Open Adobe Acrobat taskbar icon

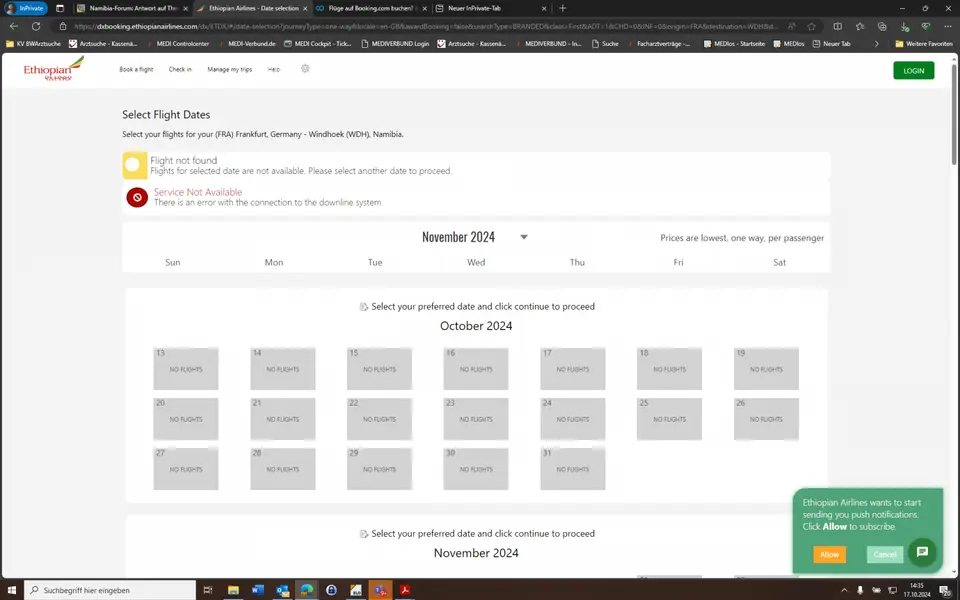405,590
